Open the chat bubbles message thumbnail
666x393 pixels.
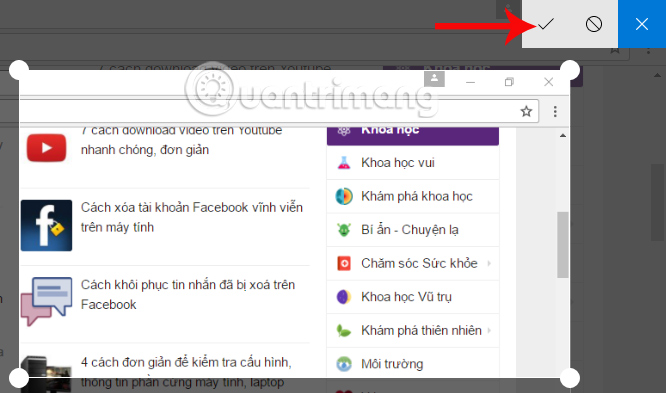(x=46, y=301)
